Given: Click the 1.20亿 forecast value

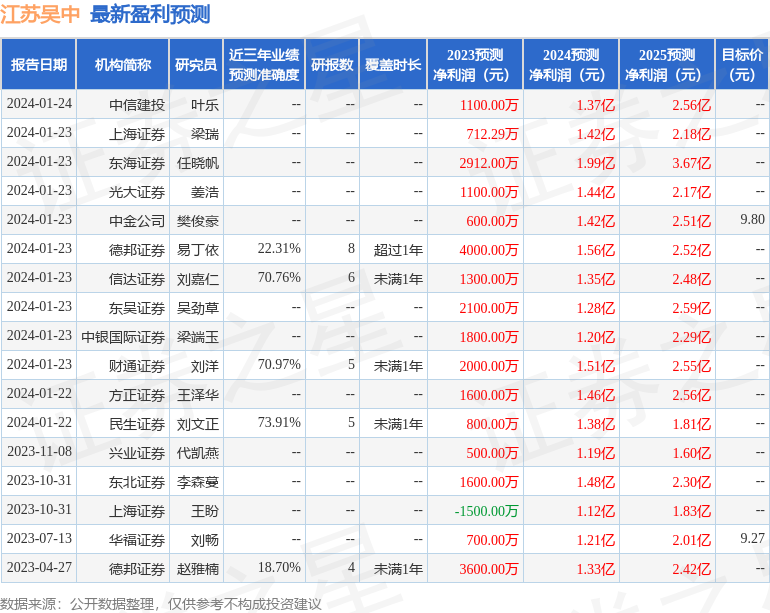Looking at the screenshot, I should (x=596, y=336).
